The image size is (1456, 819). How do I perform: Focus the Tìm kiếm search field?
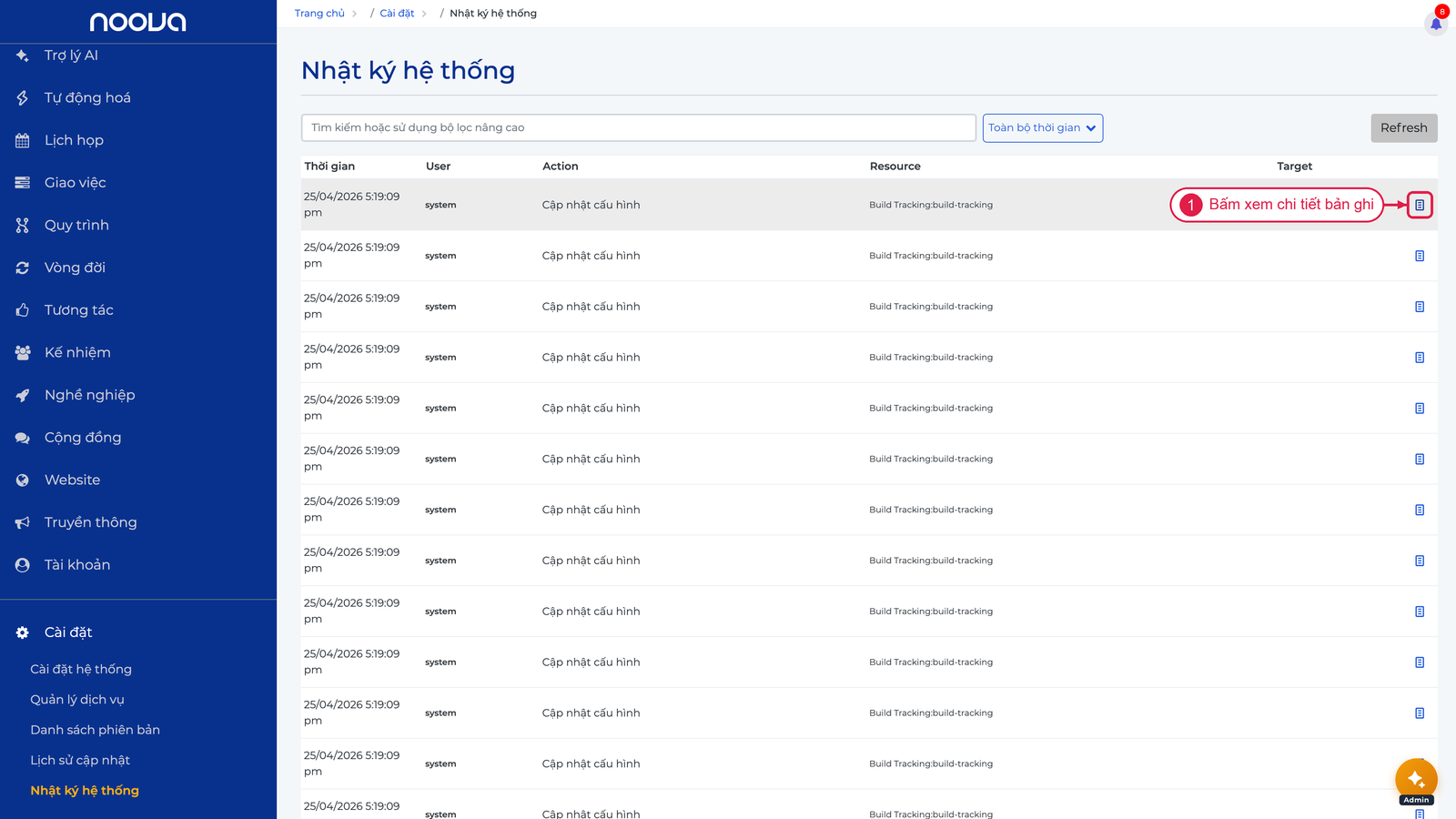[x=639, y=127]
